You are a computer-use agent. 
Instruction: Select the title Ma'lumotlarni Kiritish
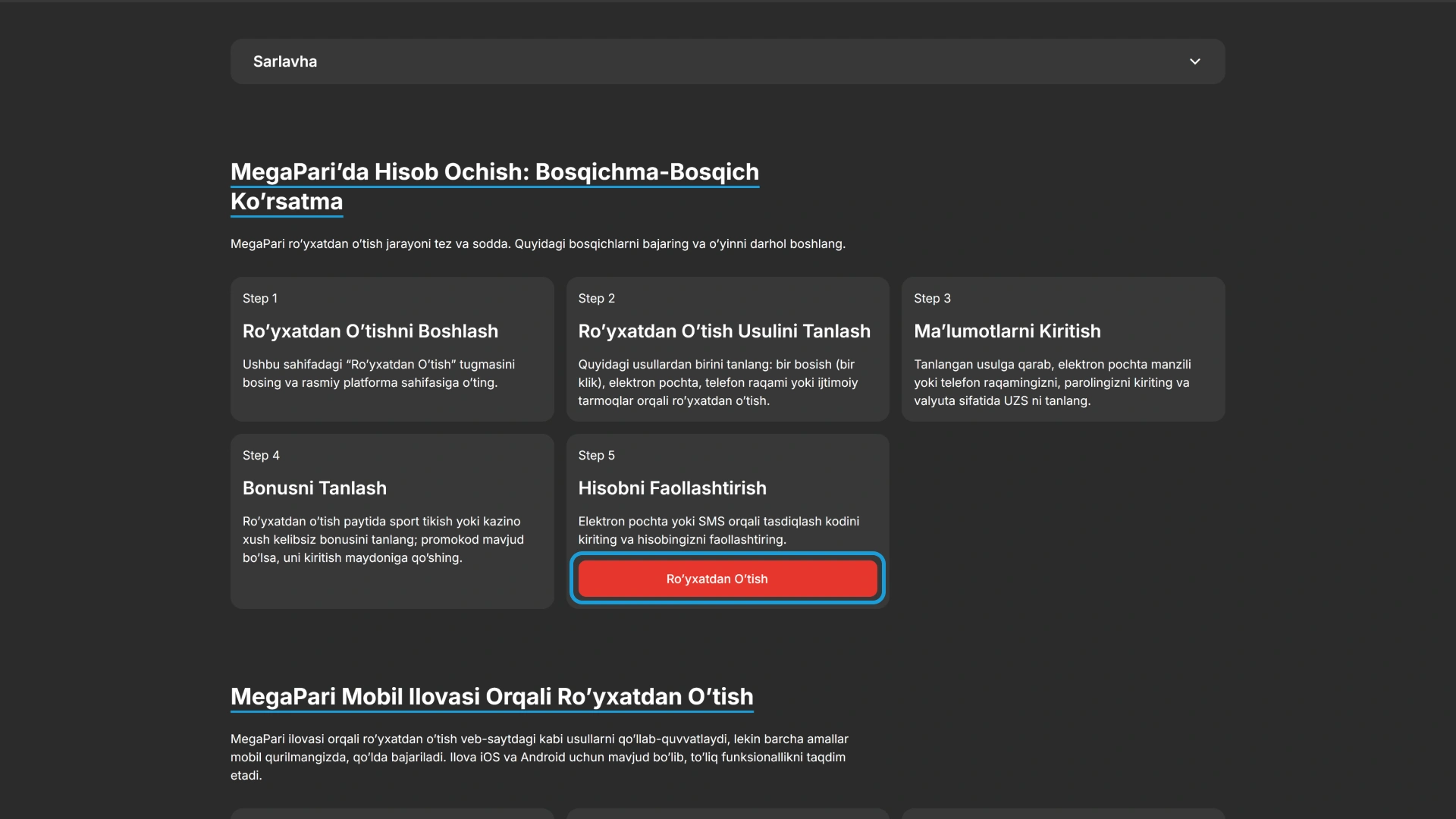click(x=1007, y=331)
